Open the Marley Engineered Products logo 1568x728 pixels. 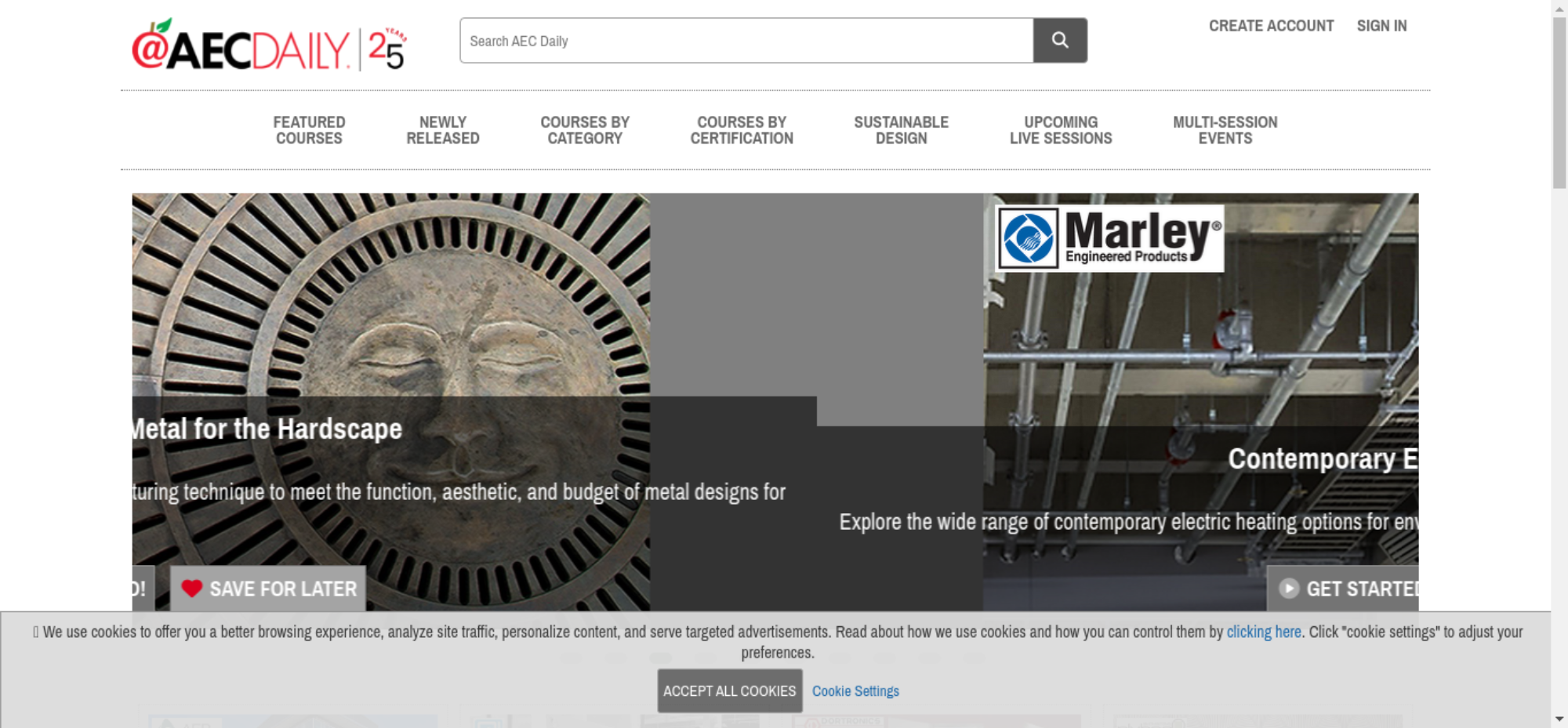[1109, 238]
